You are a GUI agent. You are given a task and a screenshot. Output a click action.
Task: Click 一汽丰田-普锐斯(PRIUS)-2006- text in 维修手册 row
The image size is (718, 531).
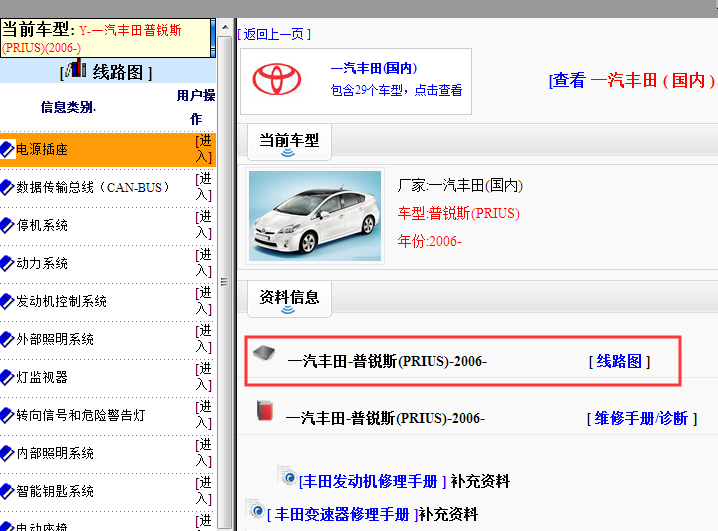click(385, 418)
